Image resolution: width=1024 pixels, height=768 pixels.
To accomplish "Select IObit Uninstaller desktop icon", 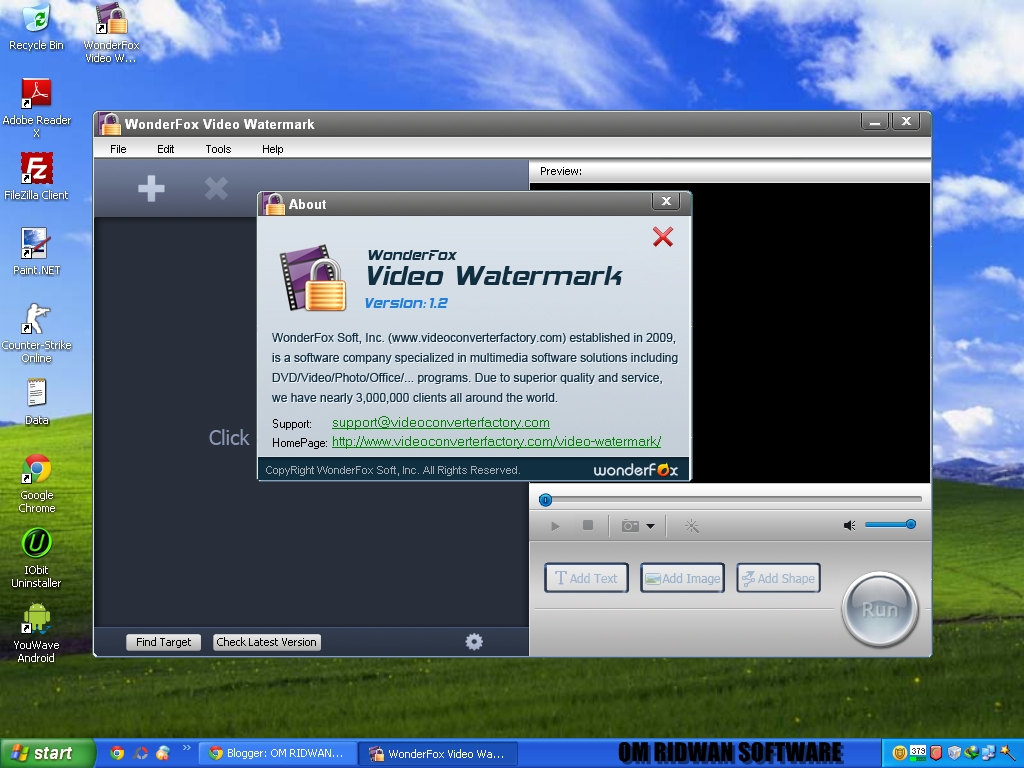I will tap(37, 558).
